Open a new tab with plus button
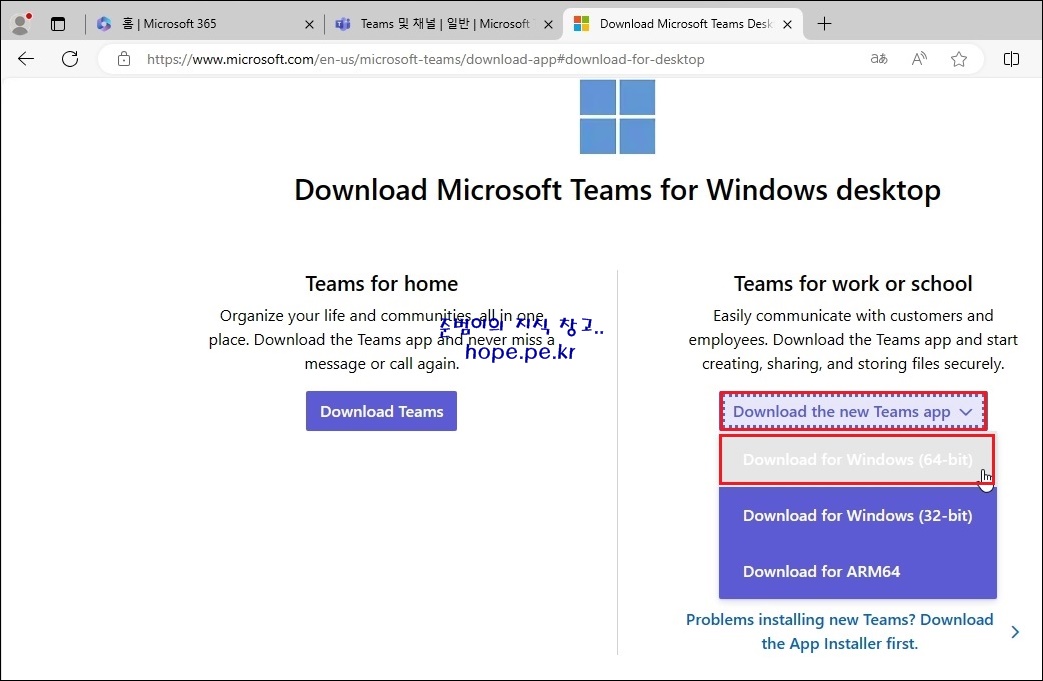 (x=824, y=24)
